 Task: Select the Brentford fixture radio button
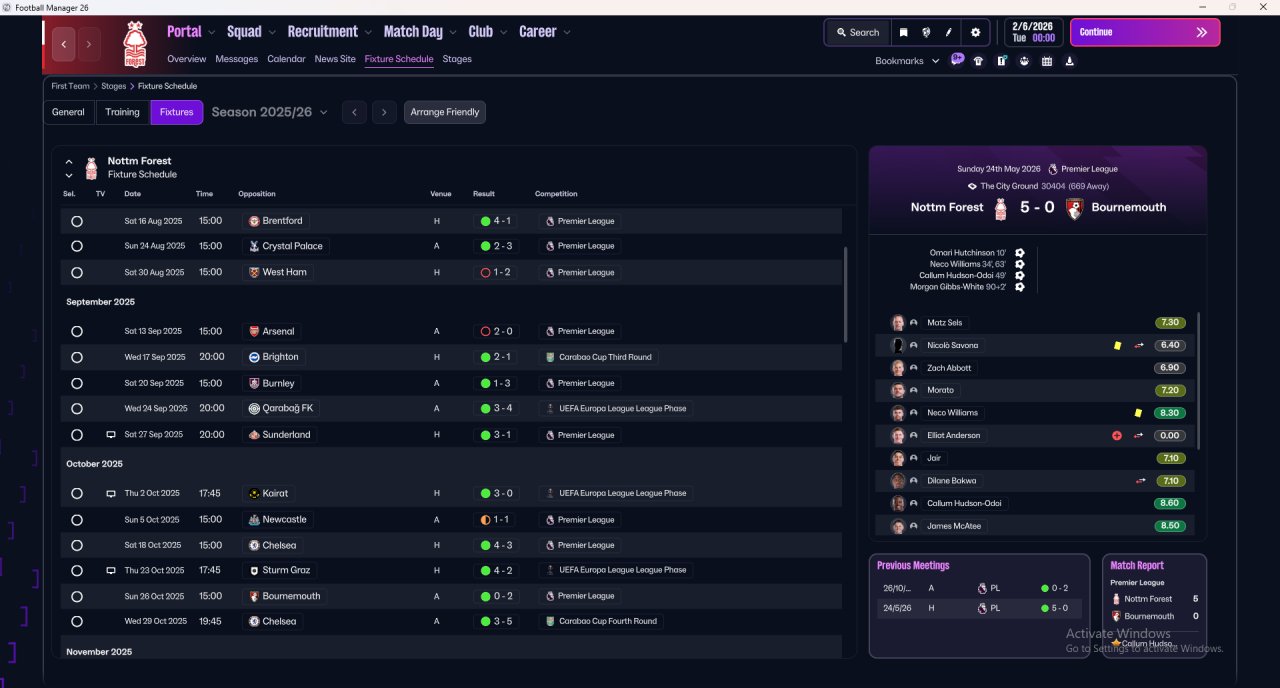click(x=77, y=221)
